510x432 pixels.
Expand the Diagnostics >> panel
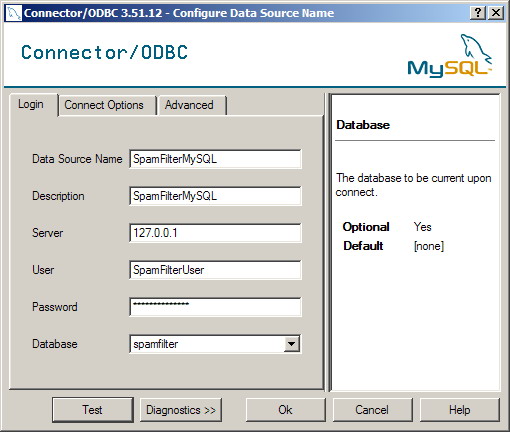pyautogui.click(x=181, y=410)
